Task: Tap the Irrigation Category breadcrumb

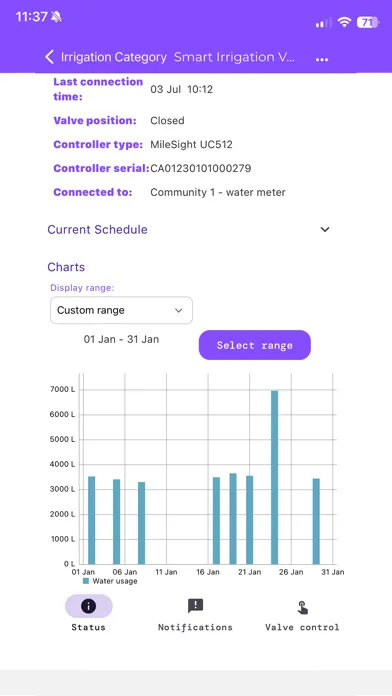Action: click(114, 57)
